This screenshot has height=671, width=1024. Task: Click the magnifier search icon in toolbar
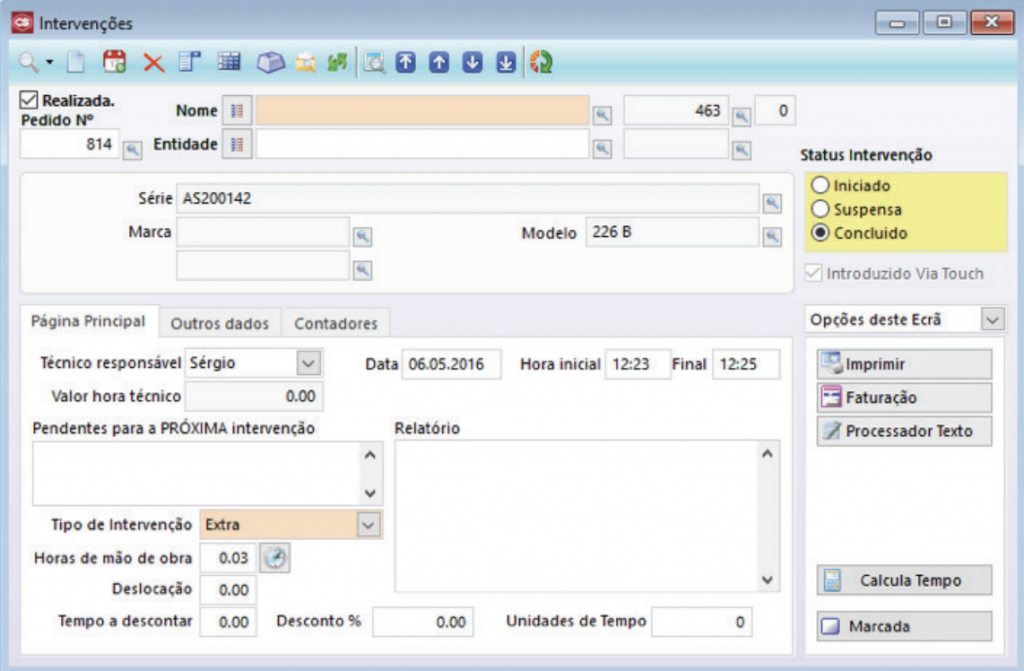coord(28,62)
